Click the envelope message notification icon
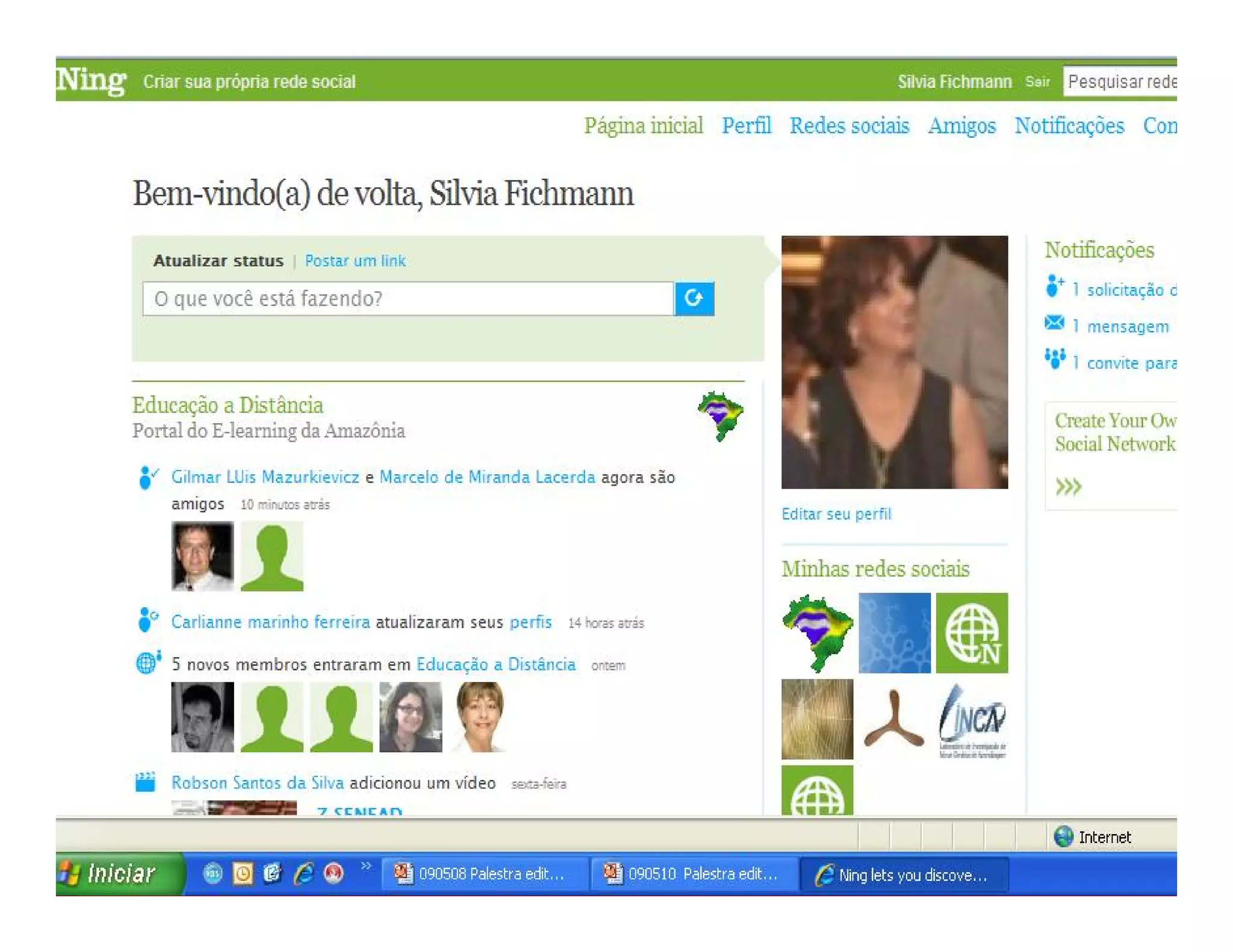Image resolution: width=1233 pixels, height=952 pixels. 1054,323
